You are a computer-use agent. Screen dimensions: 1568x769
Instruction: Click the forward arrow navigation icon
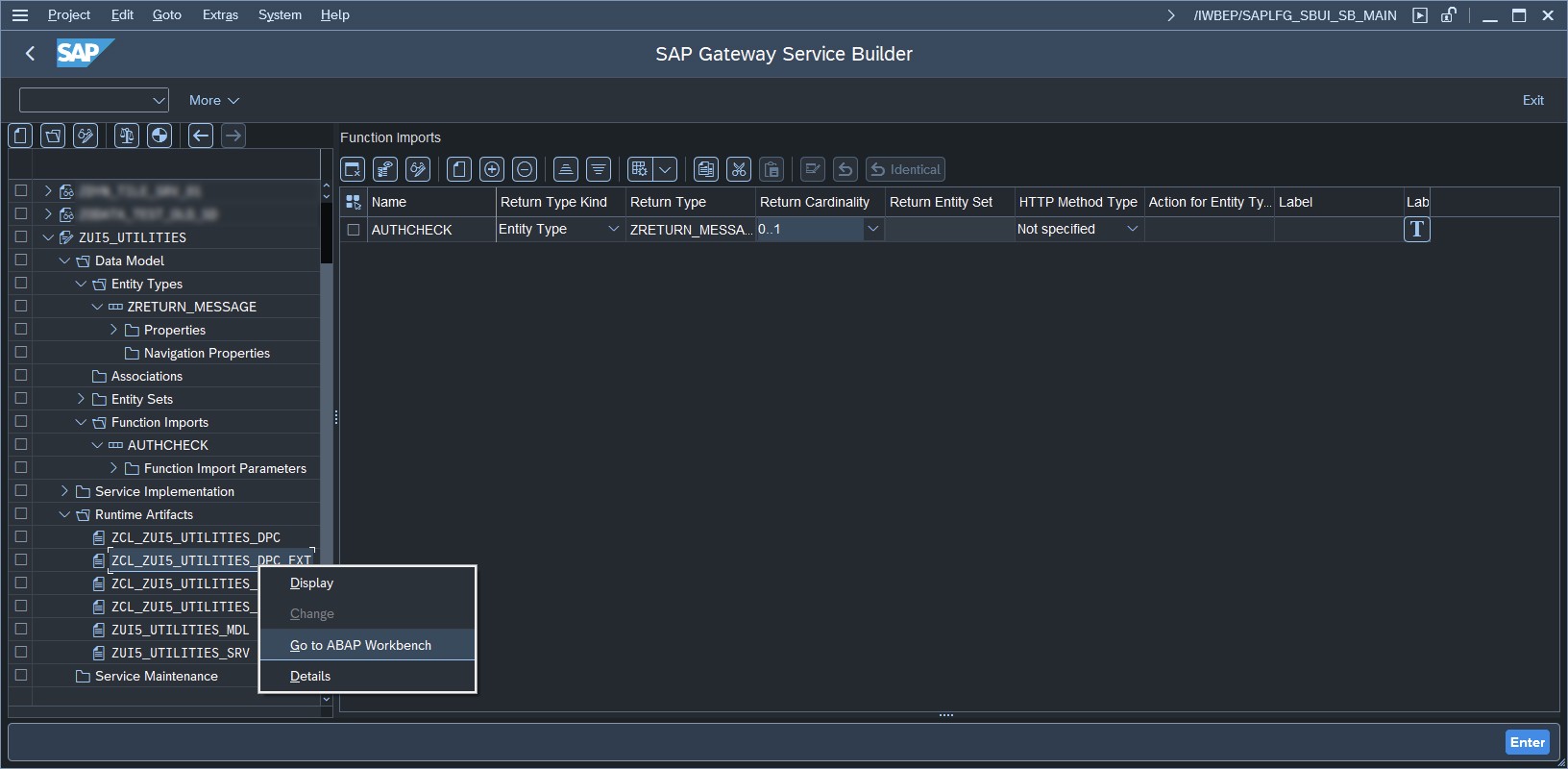(x=233, y=136)
